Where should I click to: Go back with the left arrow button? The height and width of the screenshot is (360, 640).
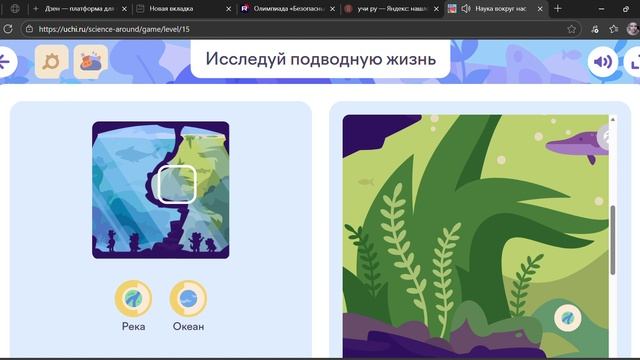pos(5,62)
